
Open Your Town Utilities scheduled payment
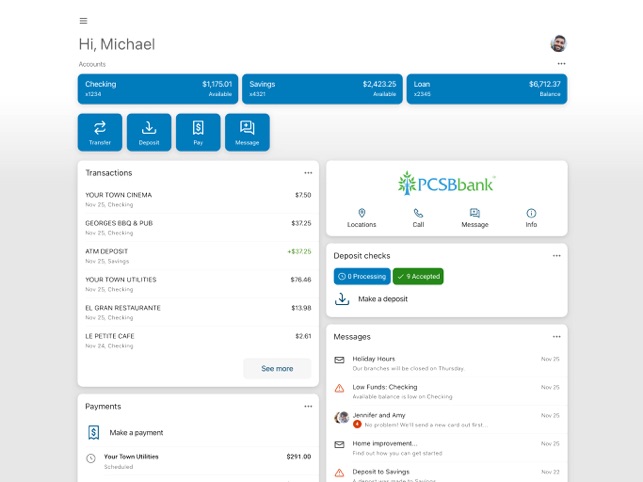coord(198,461)
